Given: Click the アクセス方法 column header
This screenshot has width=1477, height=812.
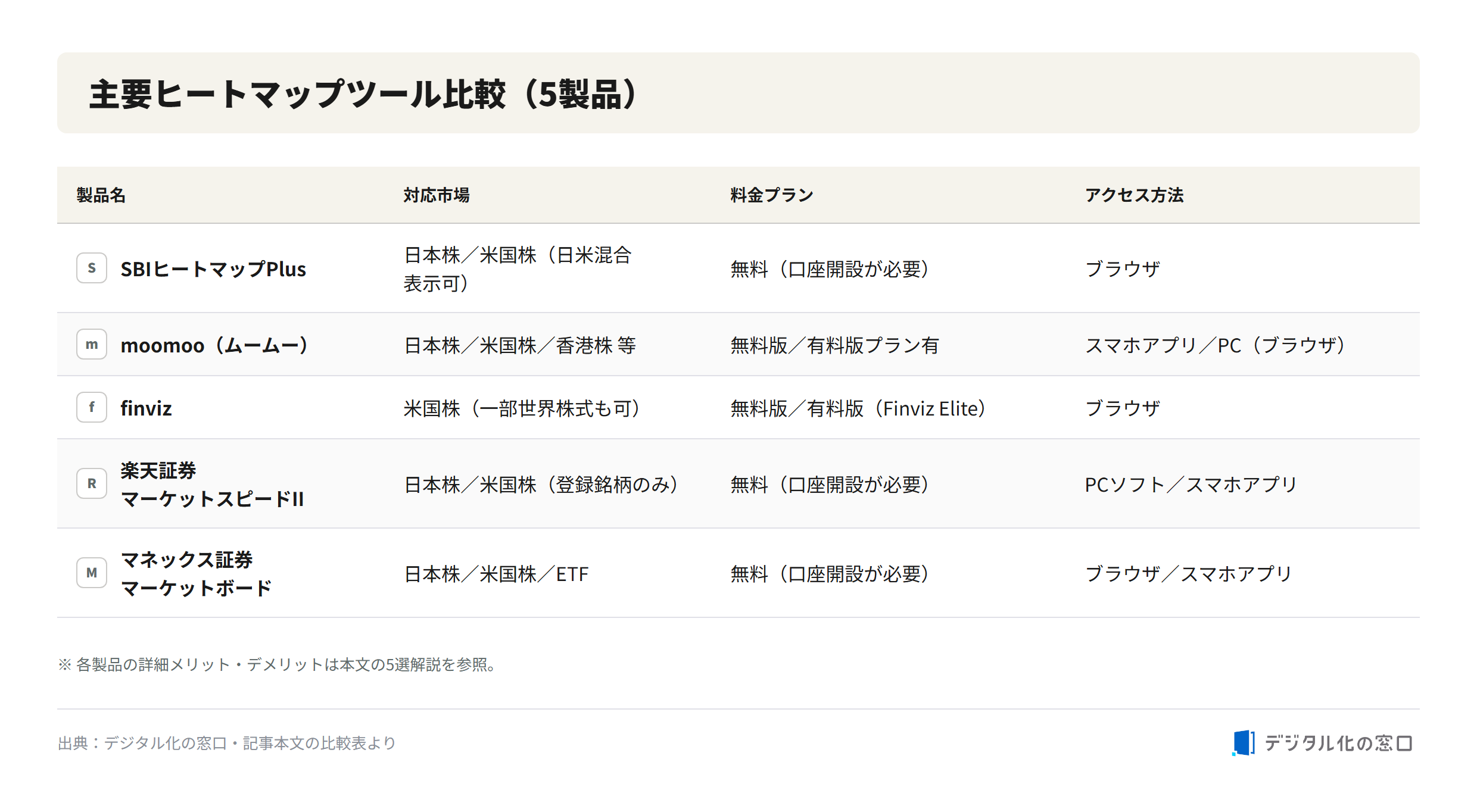Looking at the screenshot, I should [1134, 195].
